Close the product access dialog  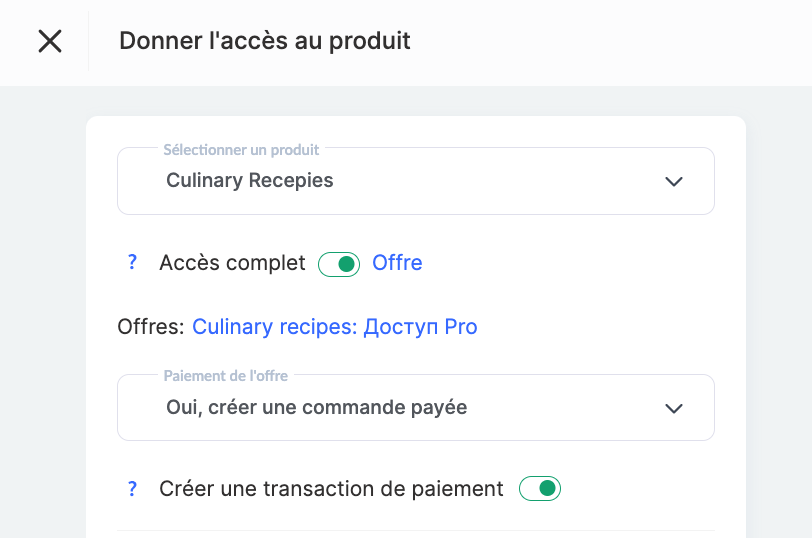tap(50, 41)
